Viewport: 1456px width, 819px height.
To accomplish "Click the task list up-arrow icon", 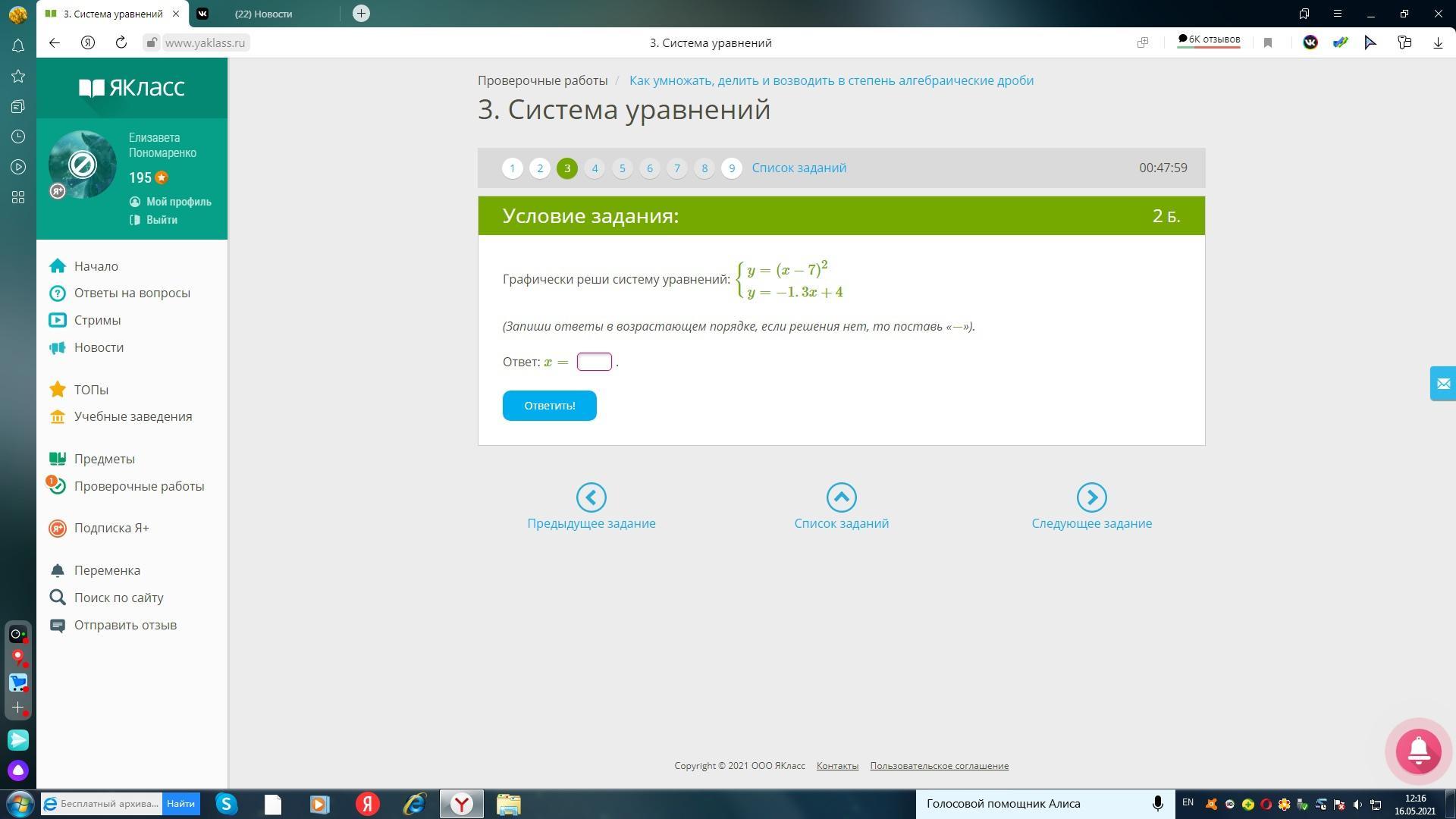I will pyautogui.click(x=841, y=497).
